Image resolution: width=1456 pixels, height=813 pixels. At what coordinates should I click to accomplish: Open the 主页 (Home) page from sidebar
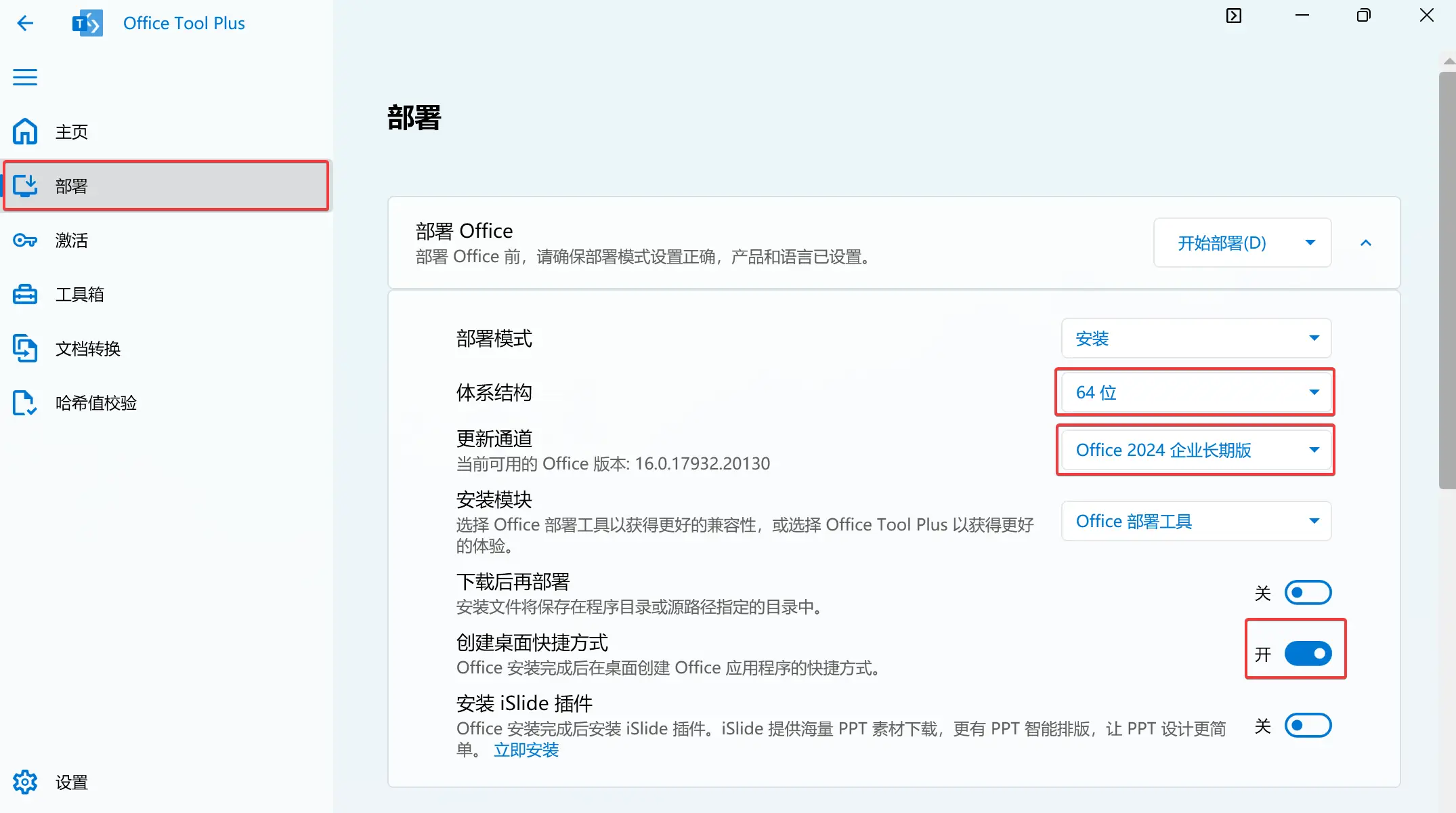click(x=71, y=131)
